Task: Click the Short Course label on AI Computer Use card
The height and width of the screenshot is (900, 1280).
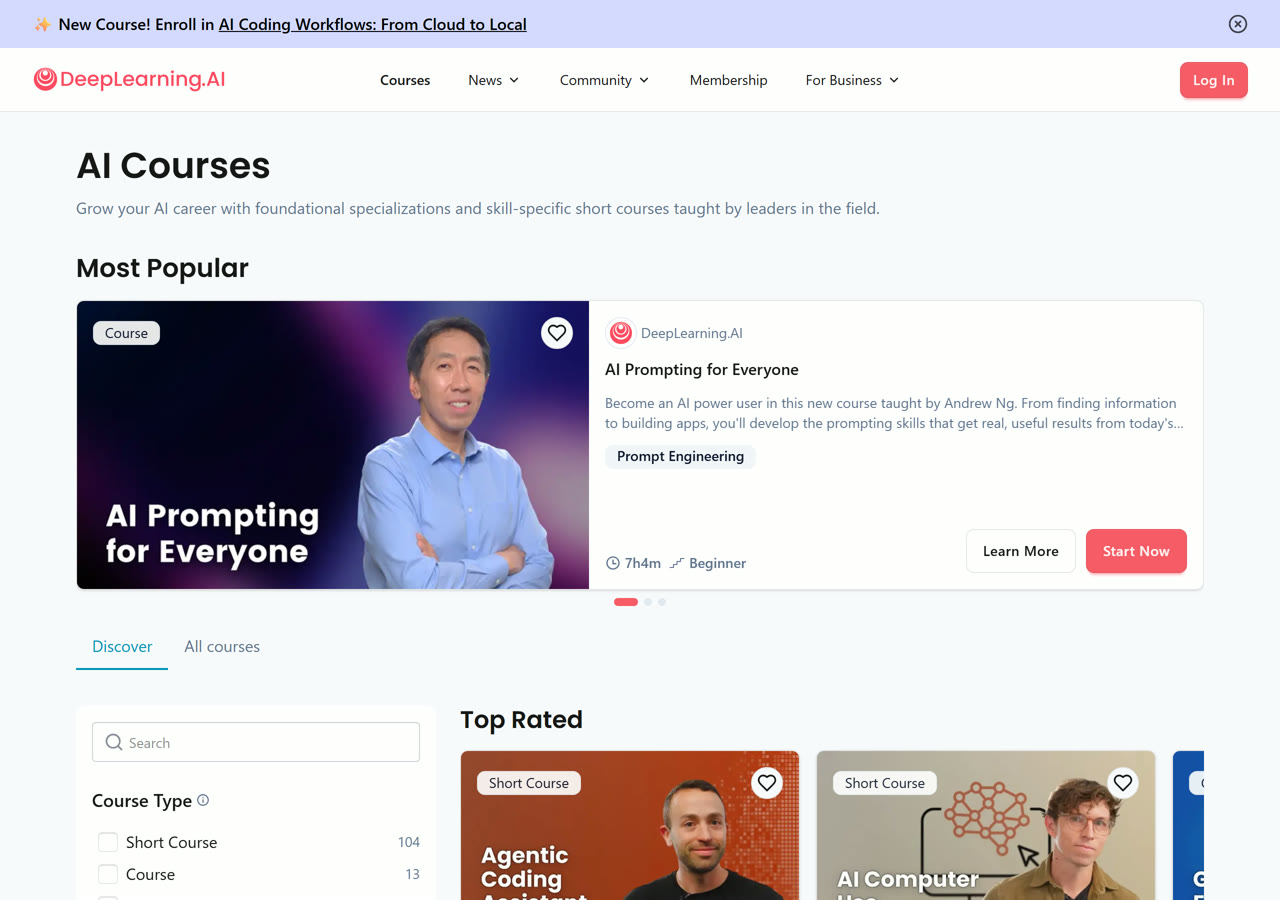Action: (885, 783)
